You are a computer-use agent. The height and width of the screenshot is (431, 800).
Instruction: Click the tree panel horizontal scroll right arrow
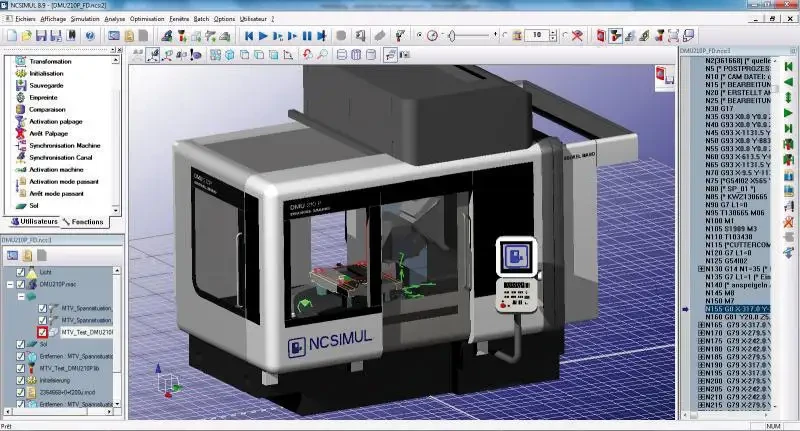pos(110,411)
